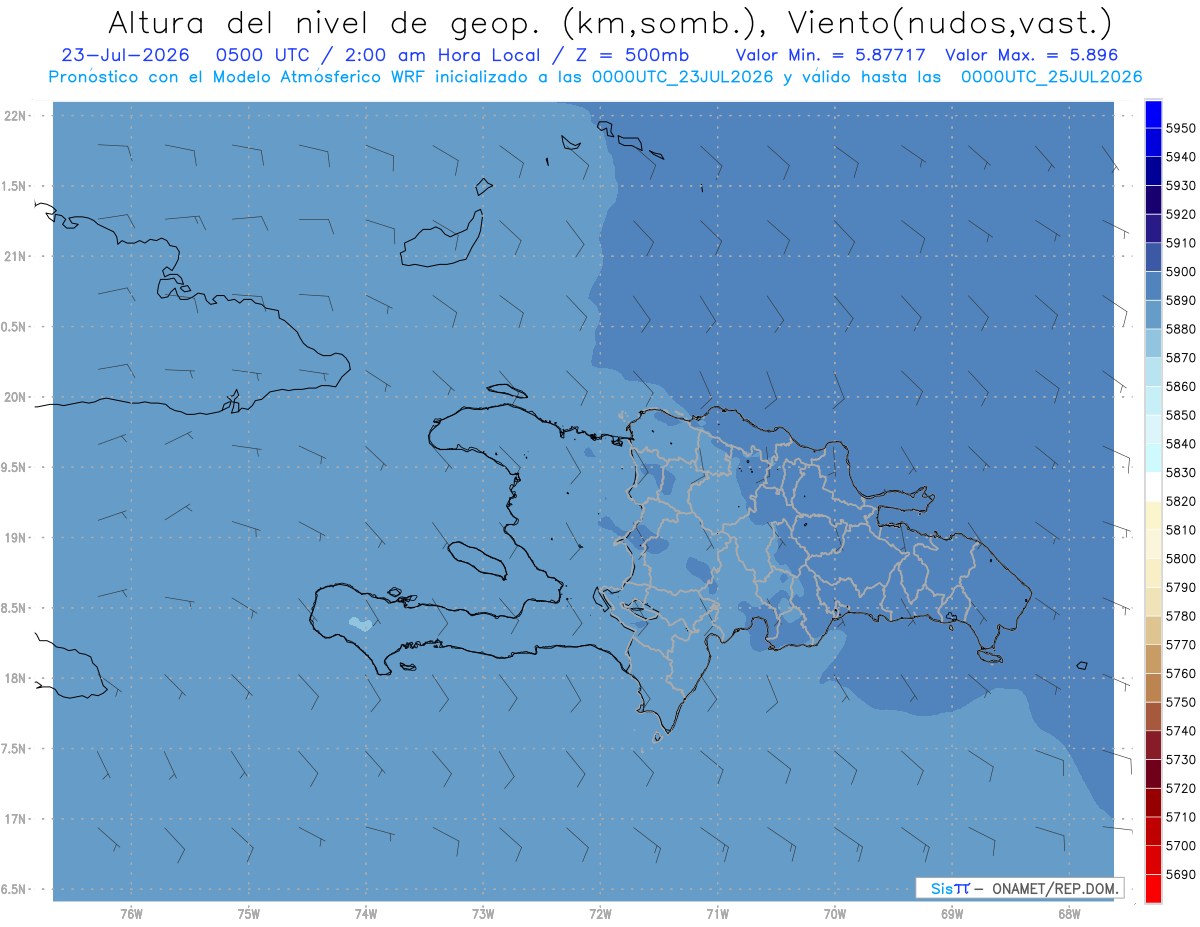1200x927 pixels.
Task: Click the "5890" colorbar label
Action: pos(1180,300)
